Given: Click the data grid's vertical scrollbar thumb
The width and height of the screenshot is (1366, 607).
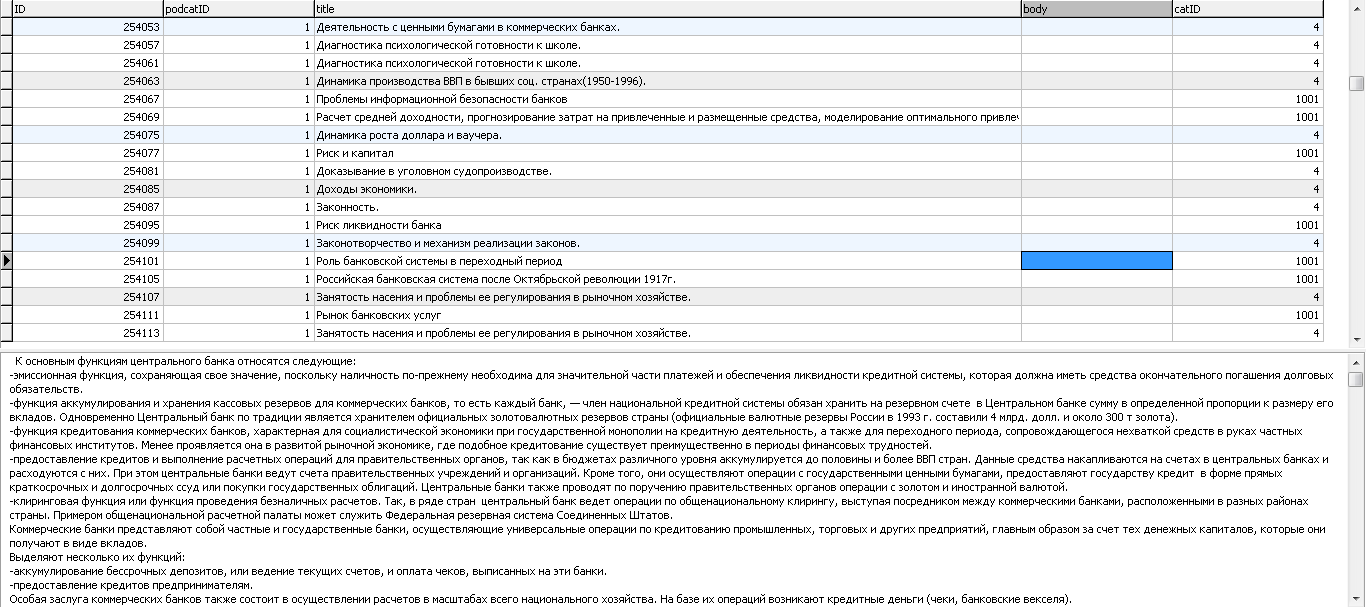Looking at the screenshot, I should 1356,84.
